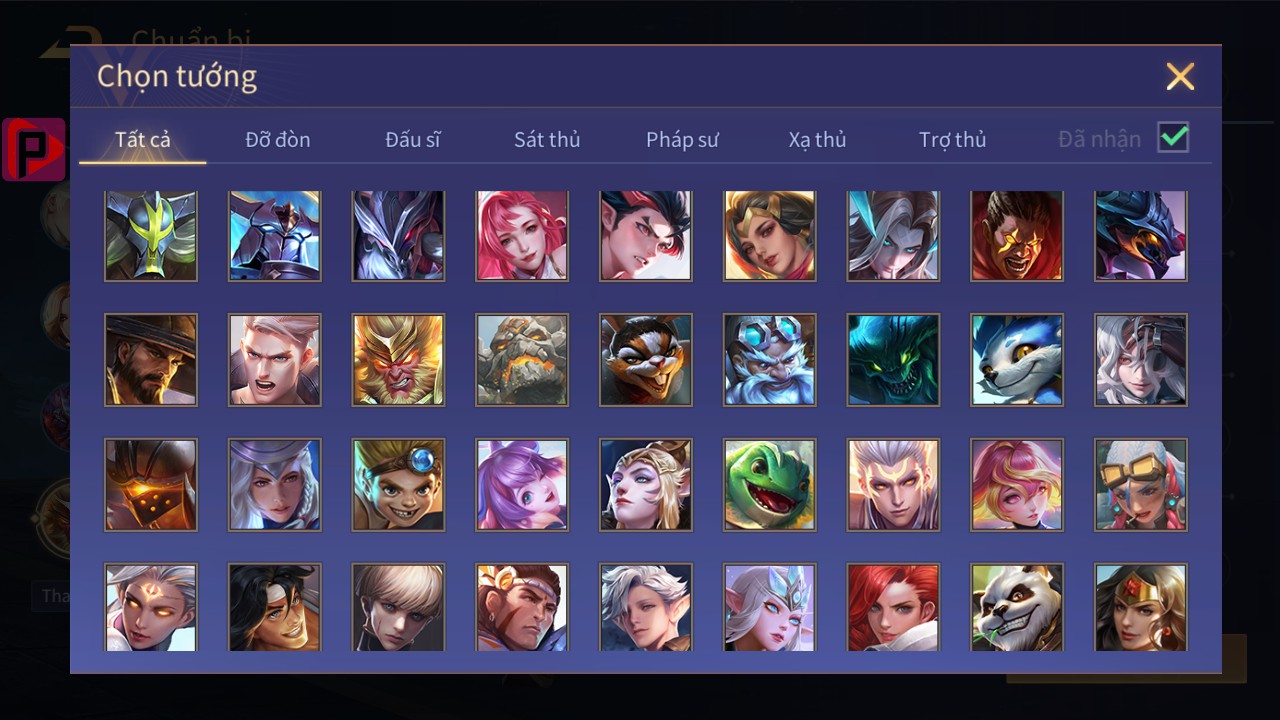Screen dimensions: 1280x720
Task: Choose the dark green monster hero portrait
Action: [893, 360]
